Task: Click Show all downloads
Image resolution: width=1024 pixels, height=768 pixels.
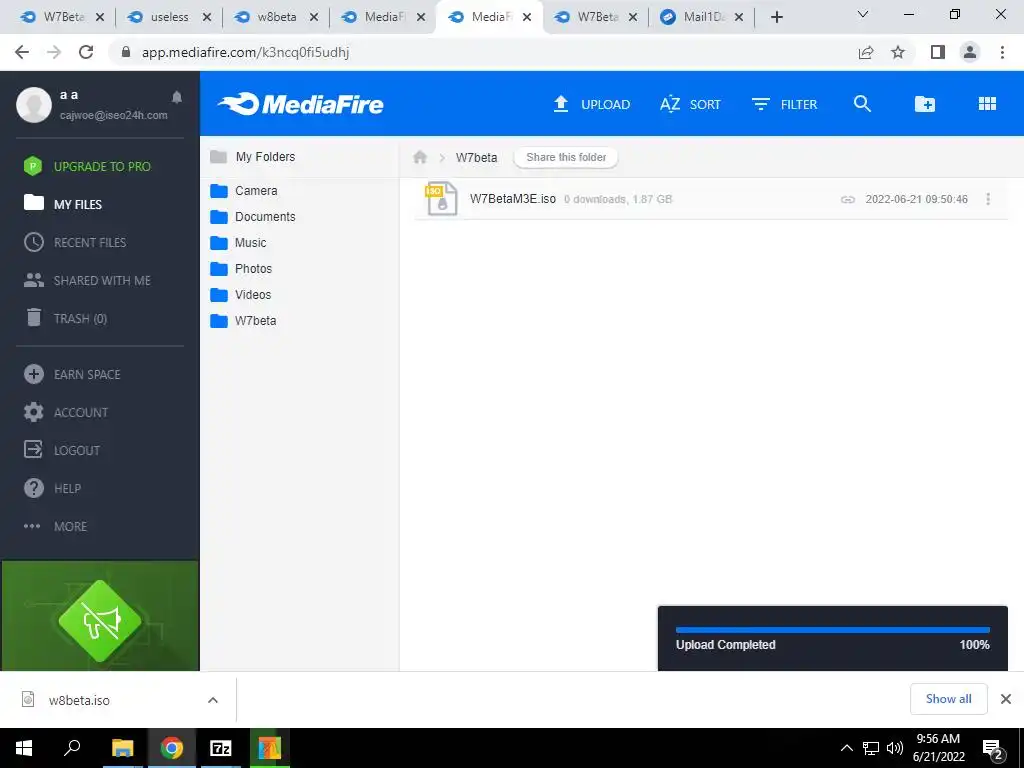Action: click(948, 699)
